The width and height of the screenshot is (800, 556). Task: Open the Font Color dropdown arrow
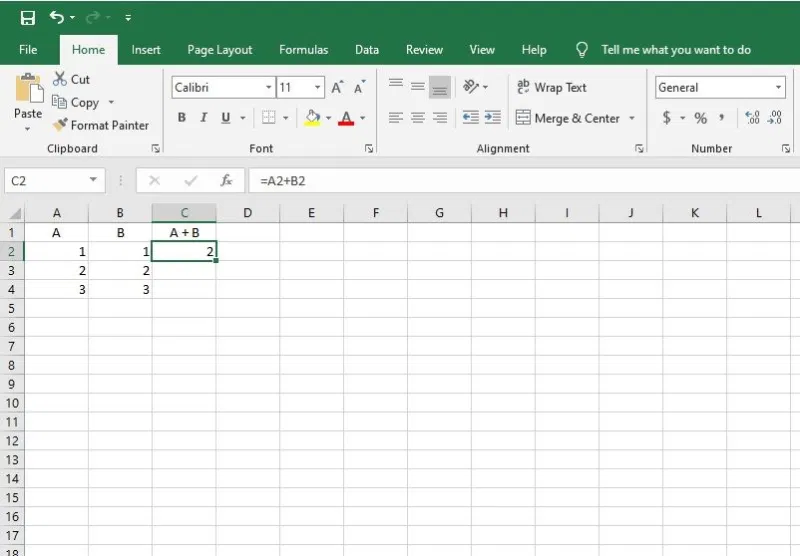point(363,118)
